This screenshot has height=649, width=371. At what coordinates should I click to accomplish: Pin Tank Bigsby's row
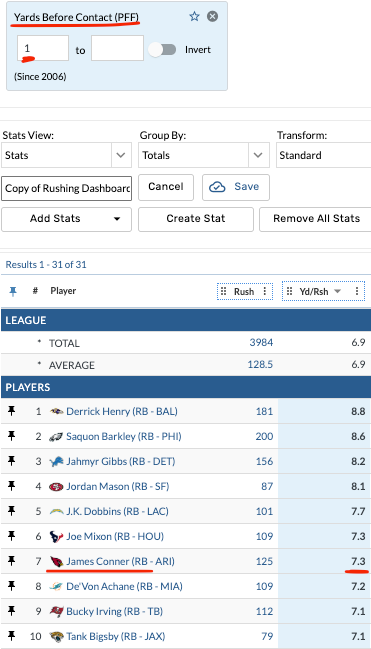[12, 636]
